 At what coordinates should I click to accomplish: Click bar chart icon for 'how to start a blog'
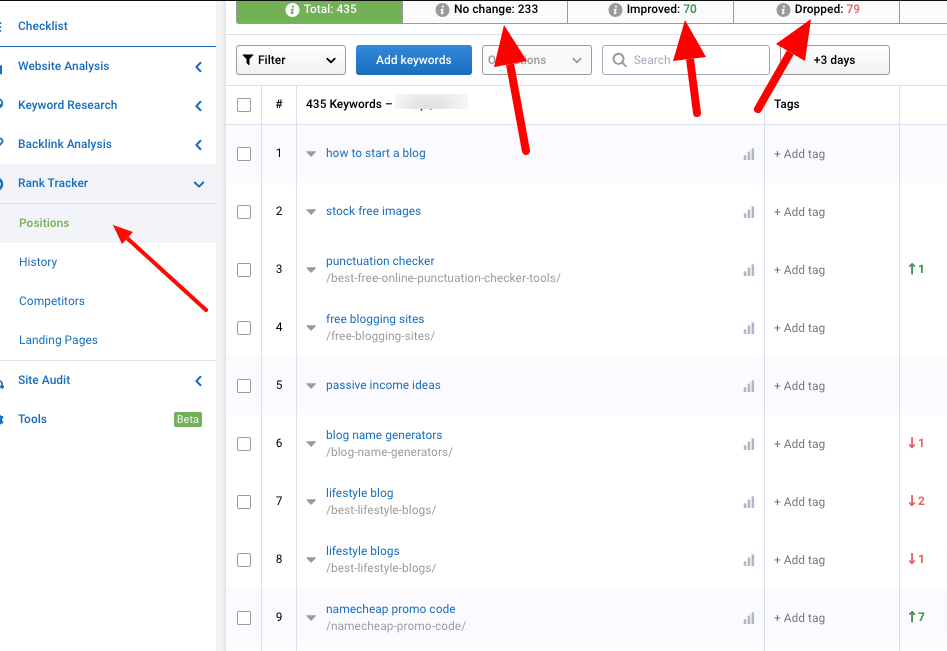point(748,154)
